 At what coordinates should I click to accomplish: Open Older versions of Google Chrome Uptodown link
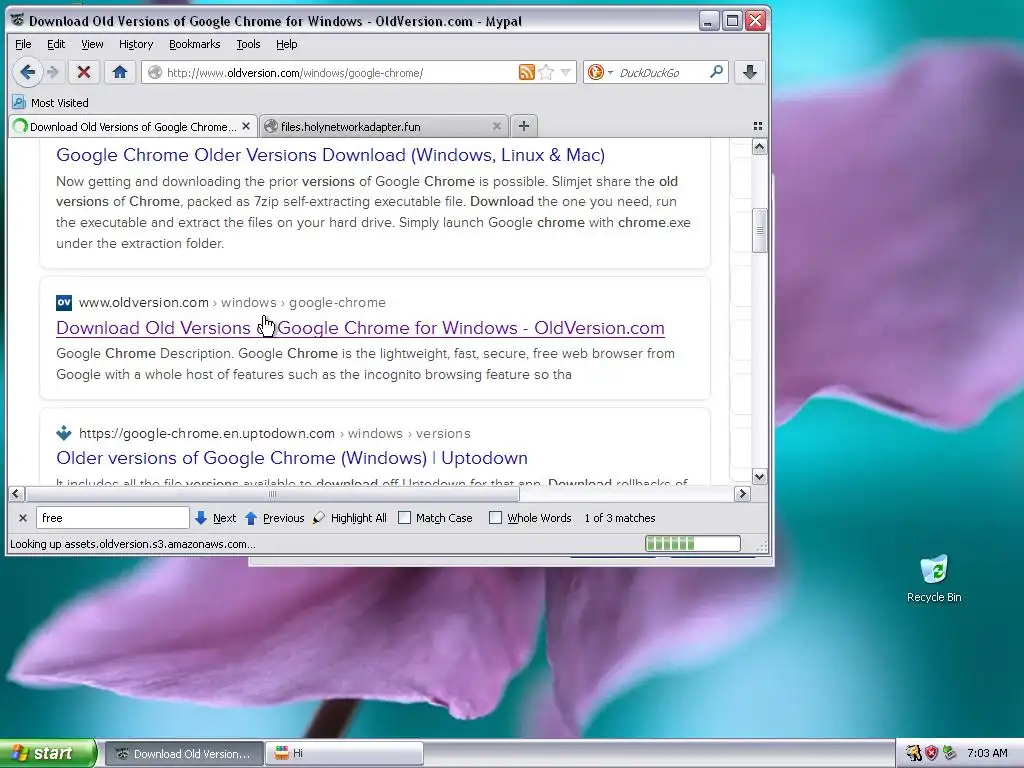pos(292,458)
